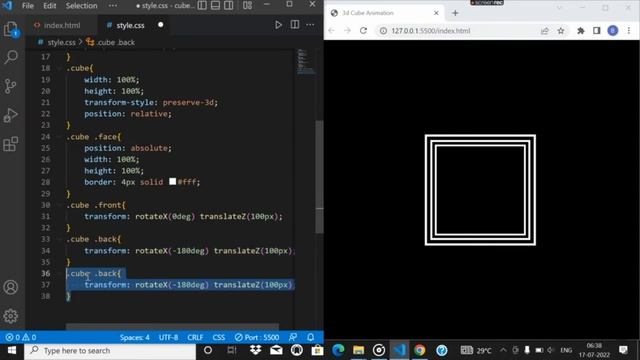The image size is (640, 360).
Task: Open the Selection menu
Action: [81, 6]
